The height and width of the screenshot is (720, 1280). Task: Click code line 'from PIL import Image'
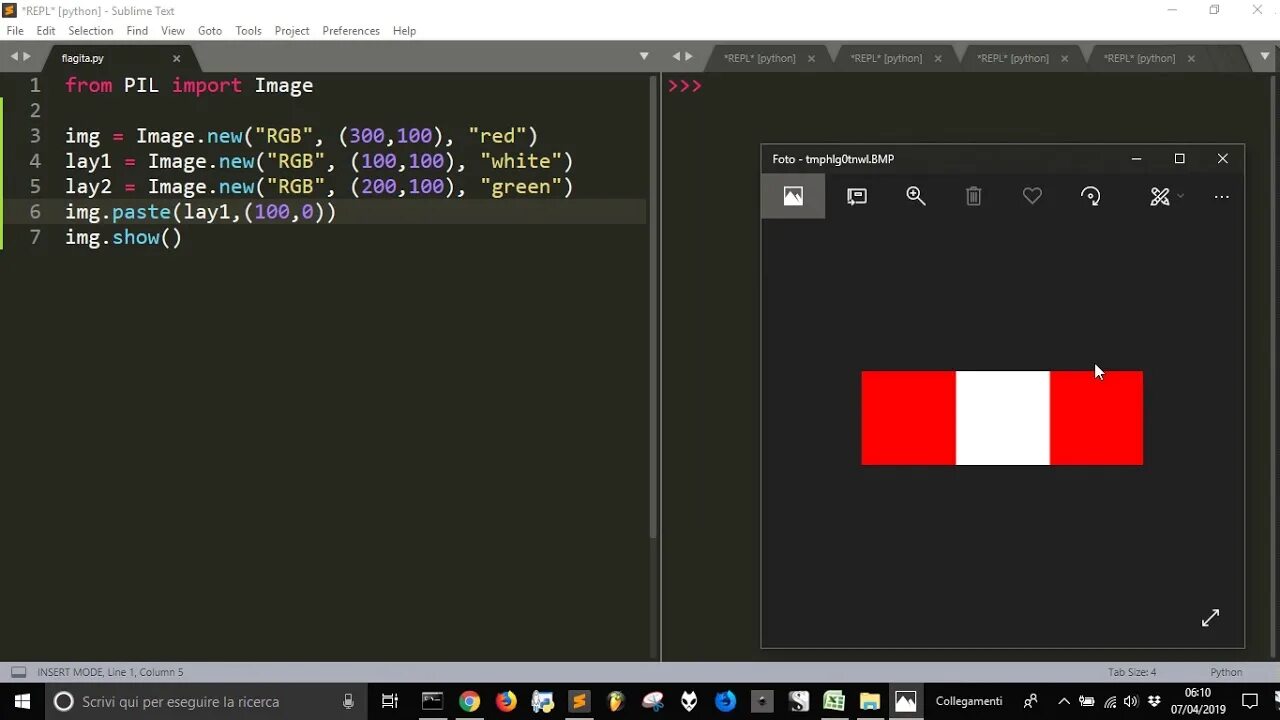[x=189, y=86]
